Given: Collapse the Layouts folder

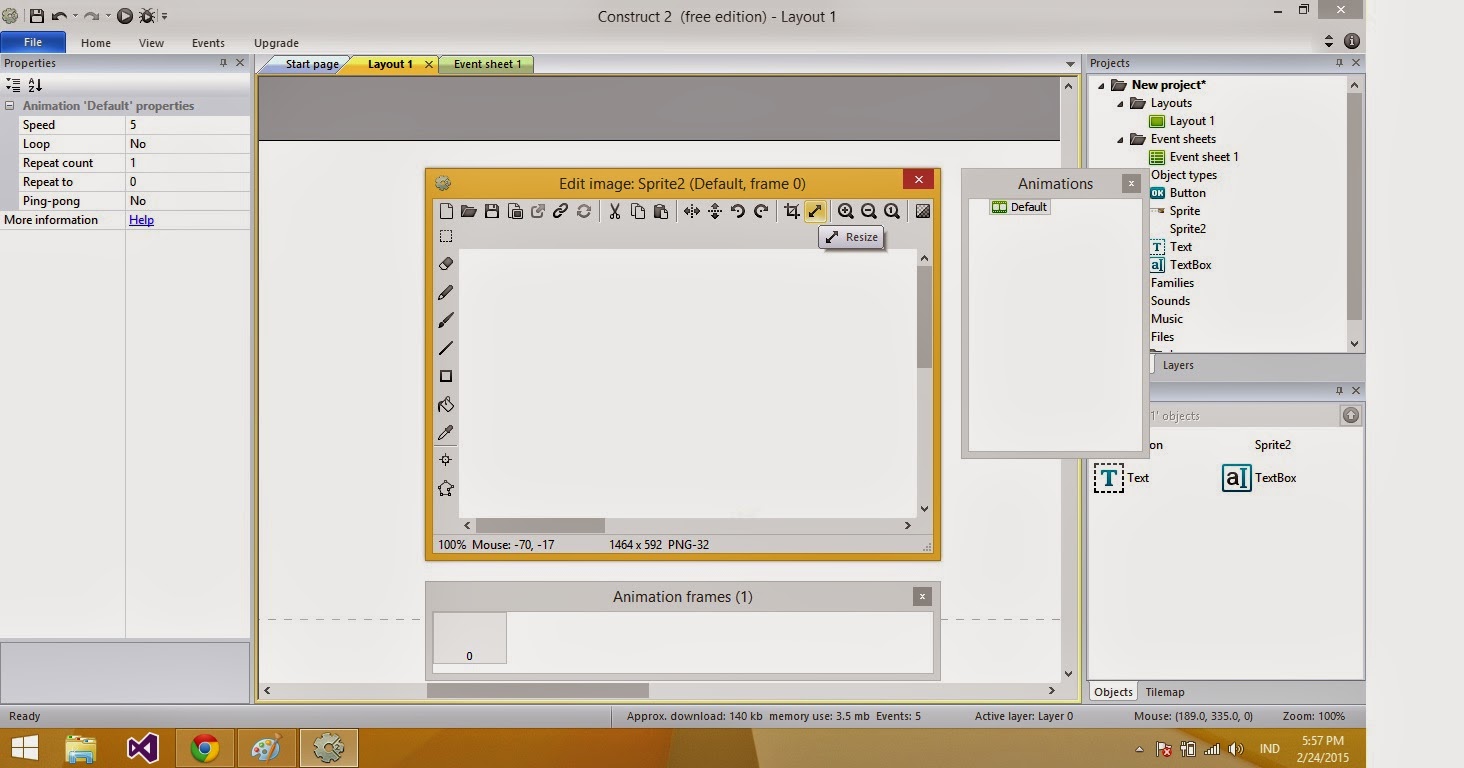Looking at the screenshot, I should tap(1120, 103).
